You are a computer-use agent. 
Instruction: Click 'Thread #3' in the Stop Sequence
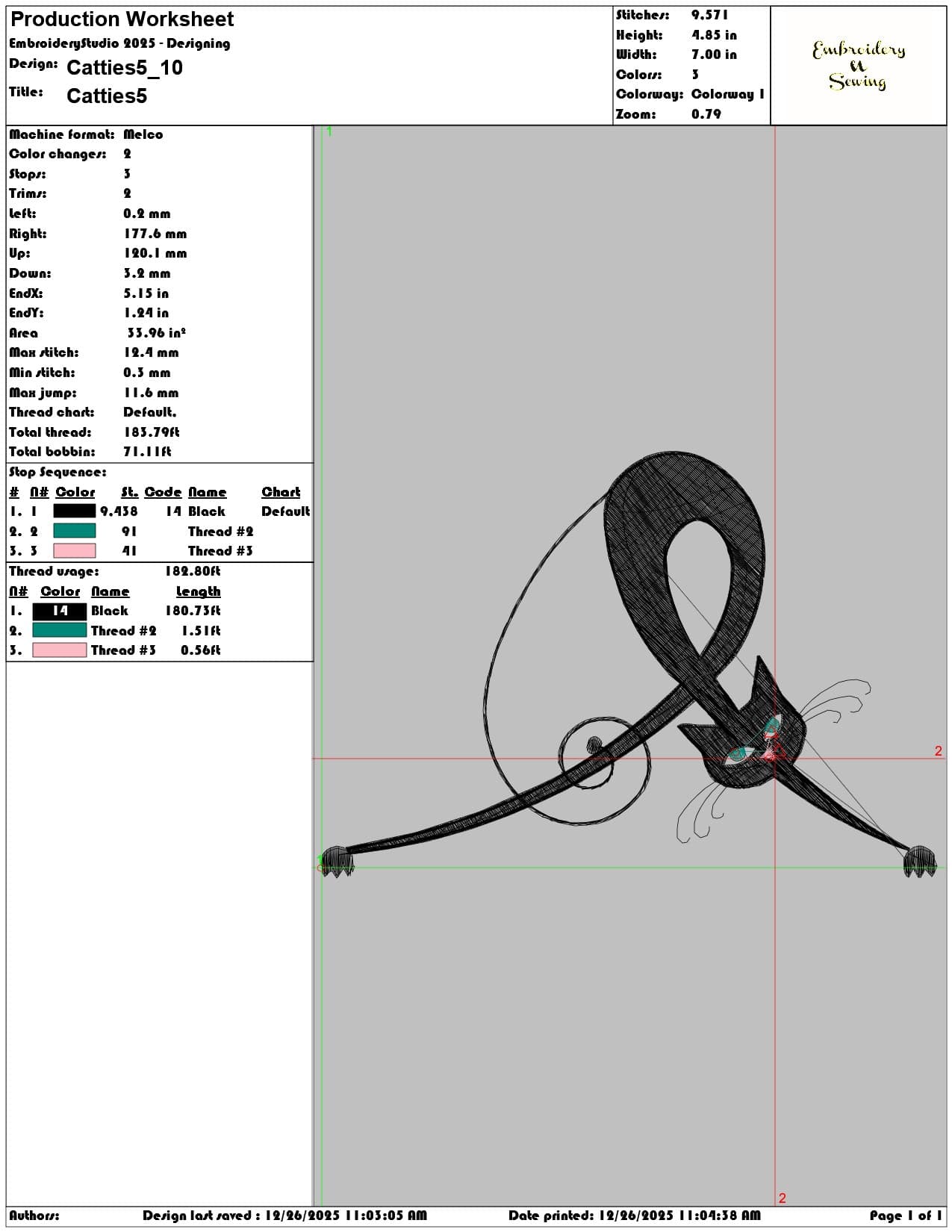220,551
